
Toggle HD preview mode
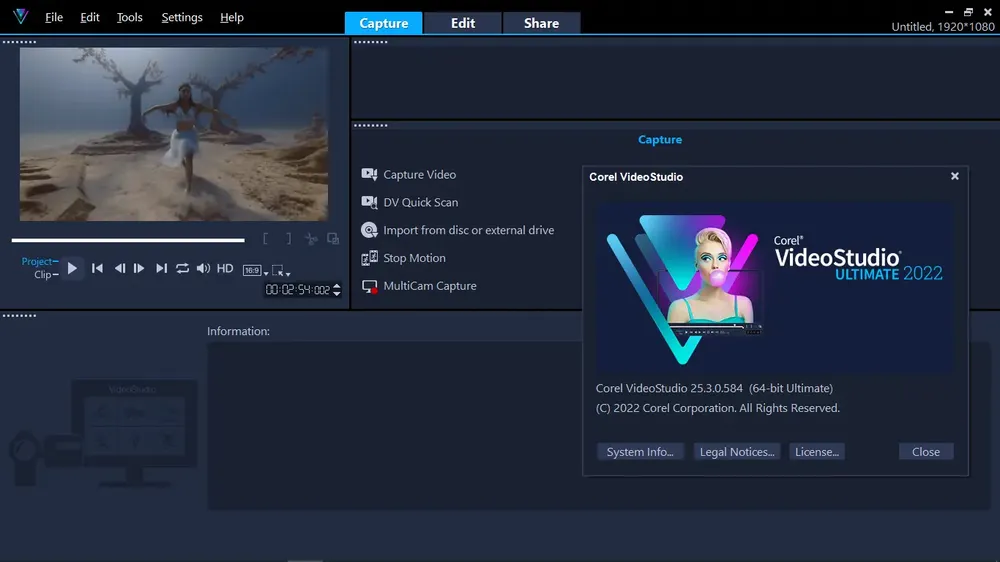click(x=225, y=269)
